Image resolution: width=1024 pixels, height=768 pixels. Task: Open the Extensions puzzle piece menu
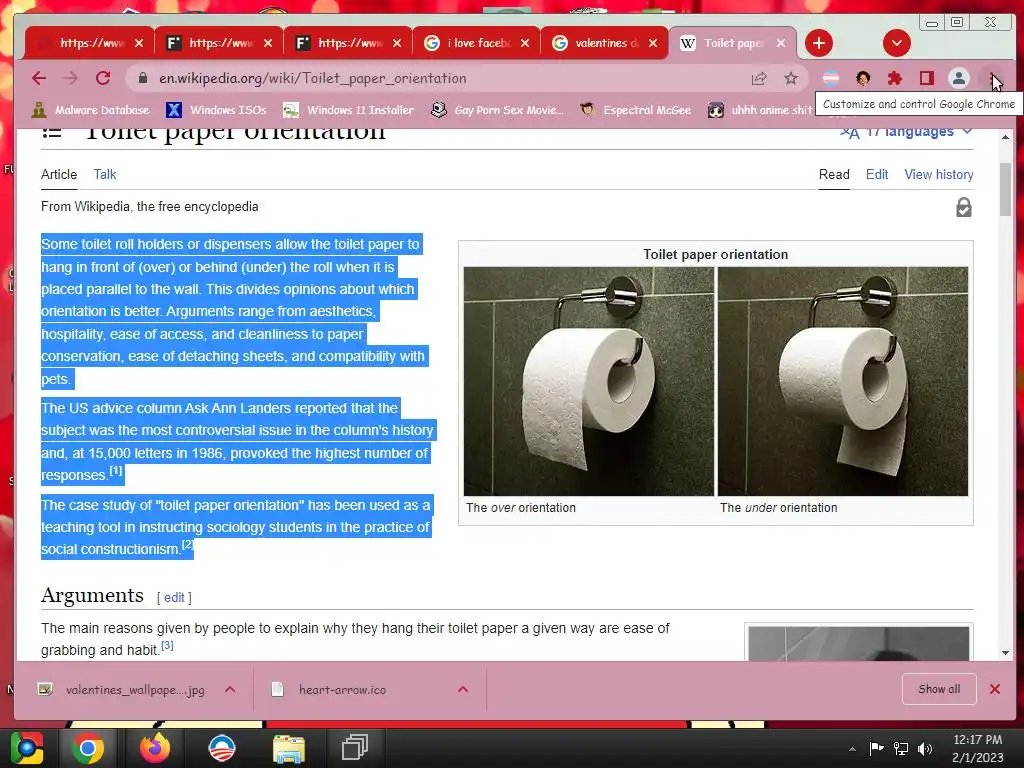pos(895,79)
